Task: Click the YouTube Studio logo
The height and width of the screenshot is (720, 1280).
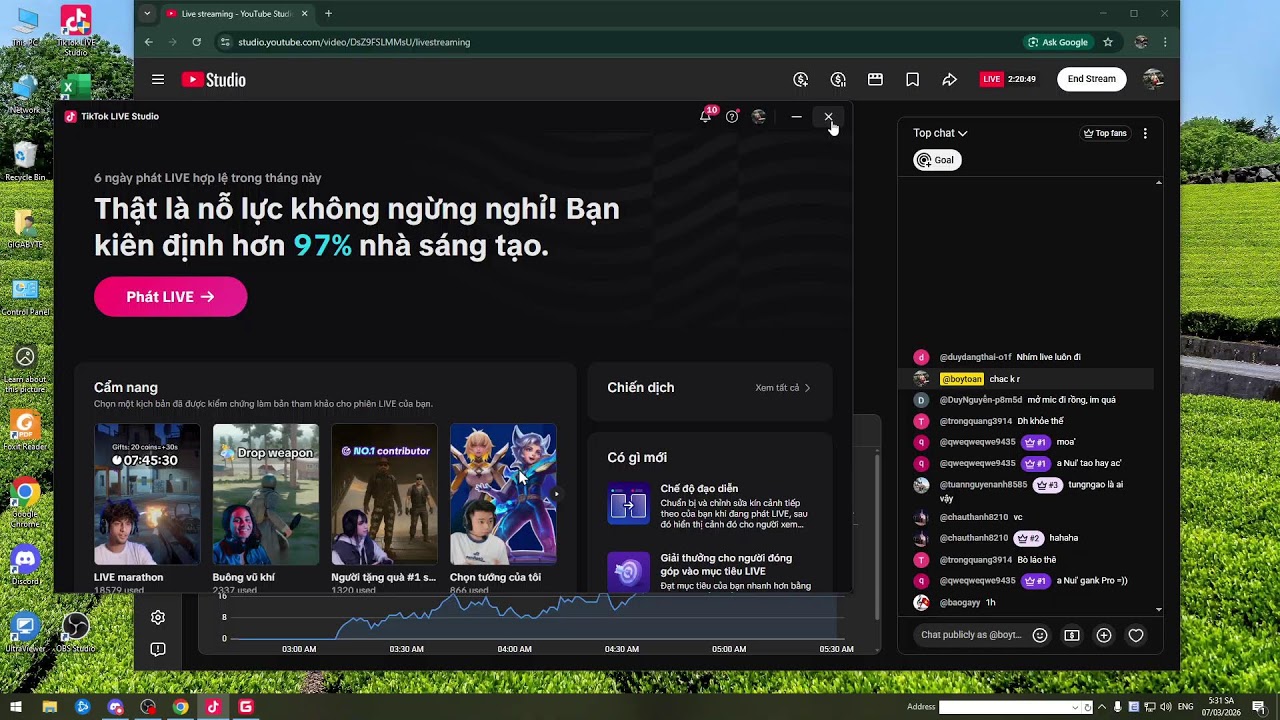Action: point(213,80)
